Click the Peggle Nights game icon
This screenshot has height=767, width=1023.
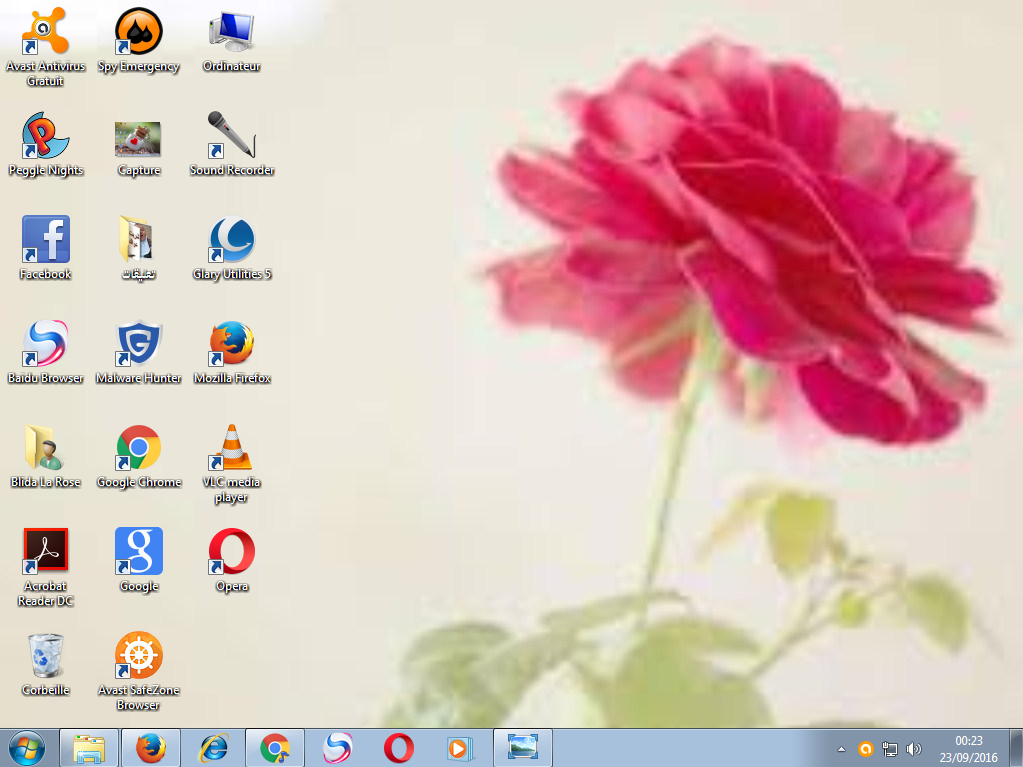45,137
